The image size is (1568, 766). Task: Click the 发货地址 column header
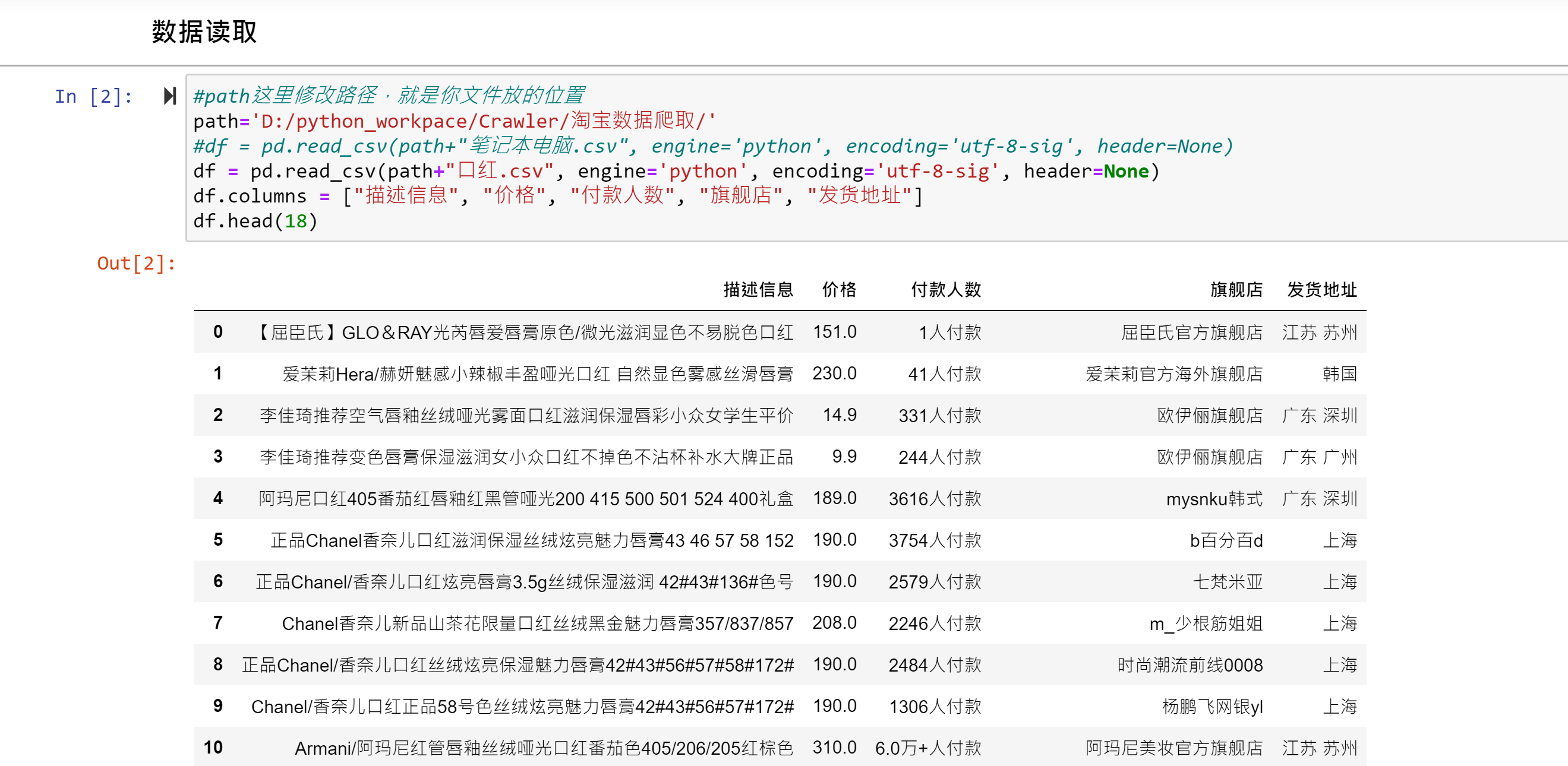(1321, 290)
